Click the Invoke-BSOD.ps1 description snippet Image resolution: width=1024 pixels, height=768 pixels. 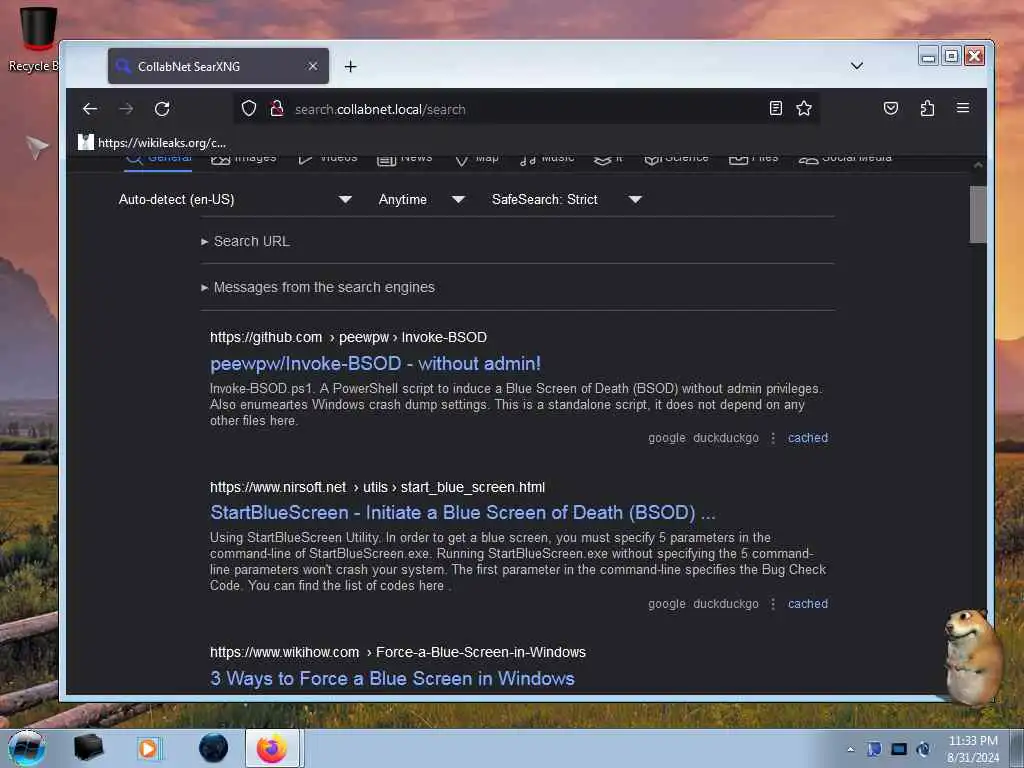pos(516,405)
